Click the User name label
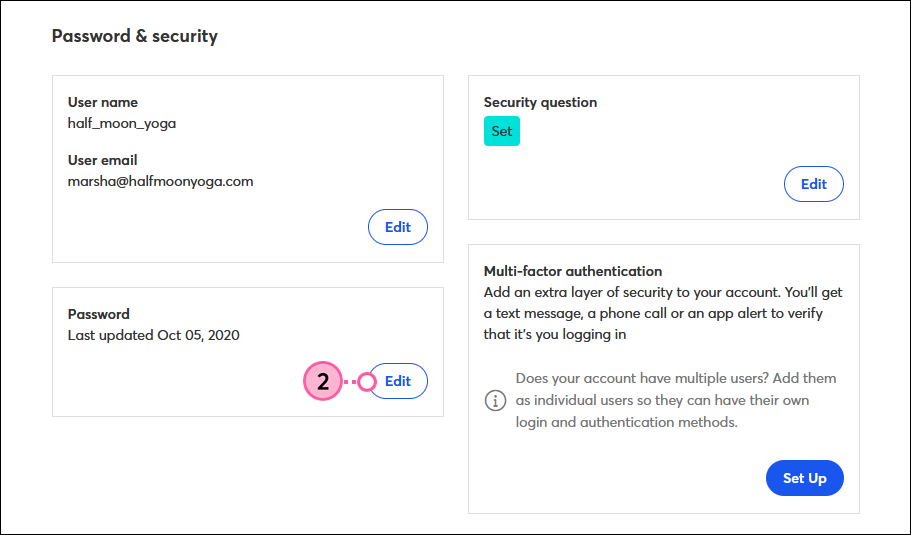 pyautogui.click(x=103, y=102)
